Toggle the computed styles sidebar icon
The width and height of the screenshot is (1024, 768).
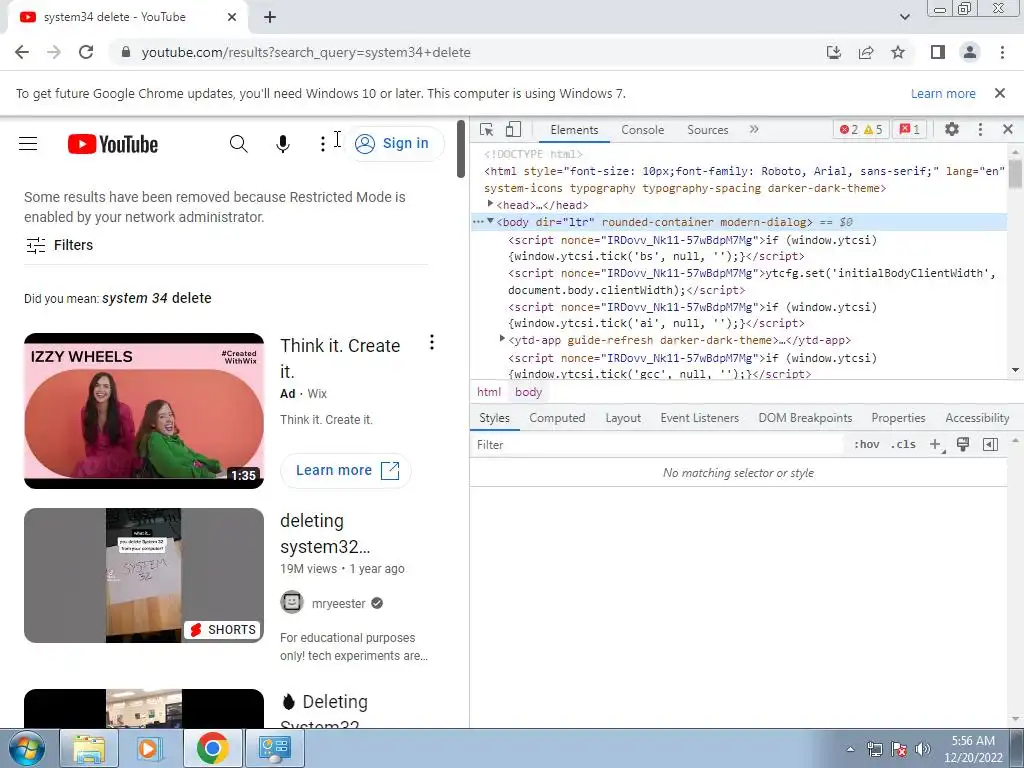990,445
